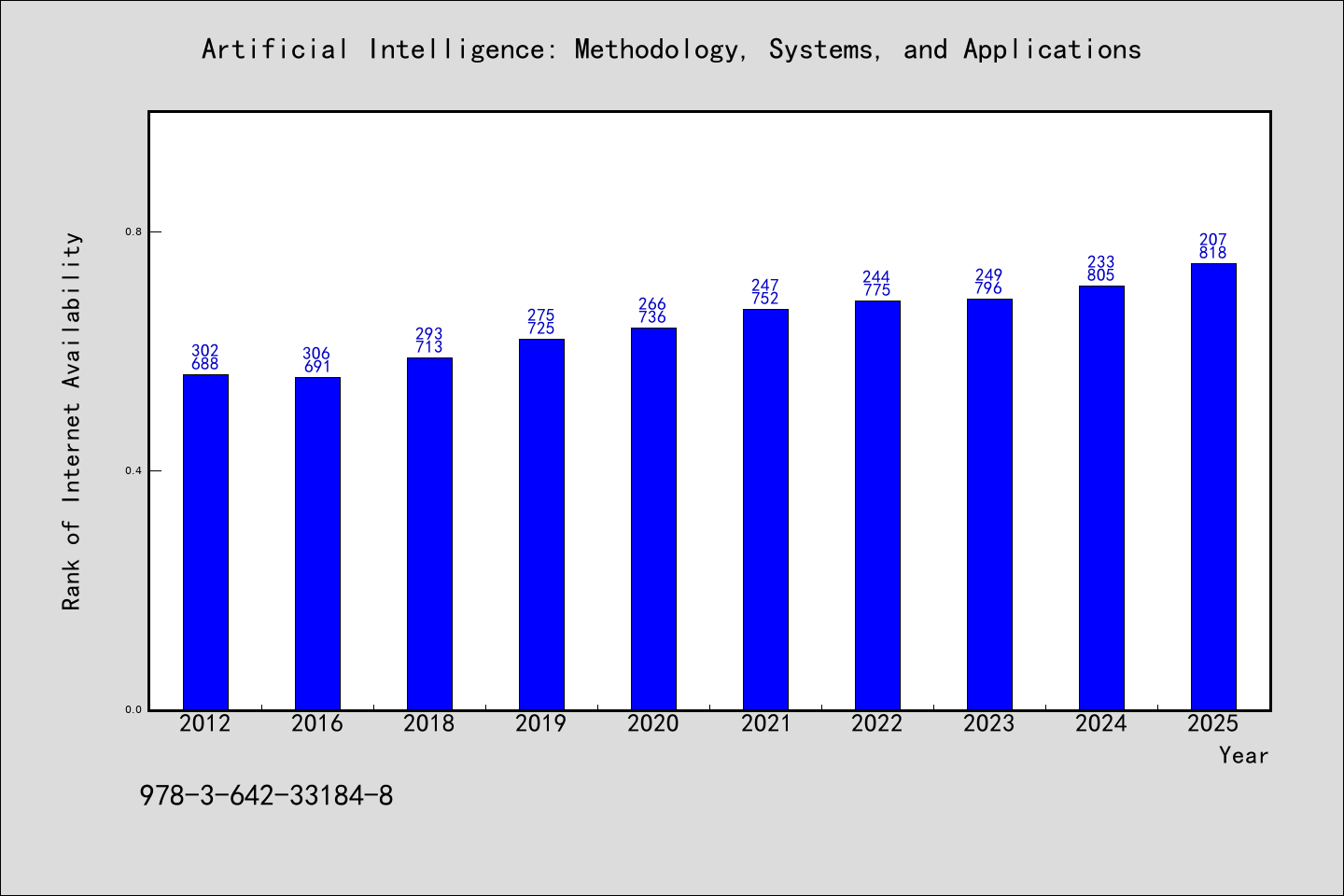Select the '247' value label

coord(765,286)
